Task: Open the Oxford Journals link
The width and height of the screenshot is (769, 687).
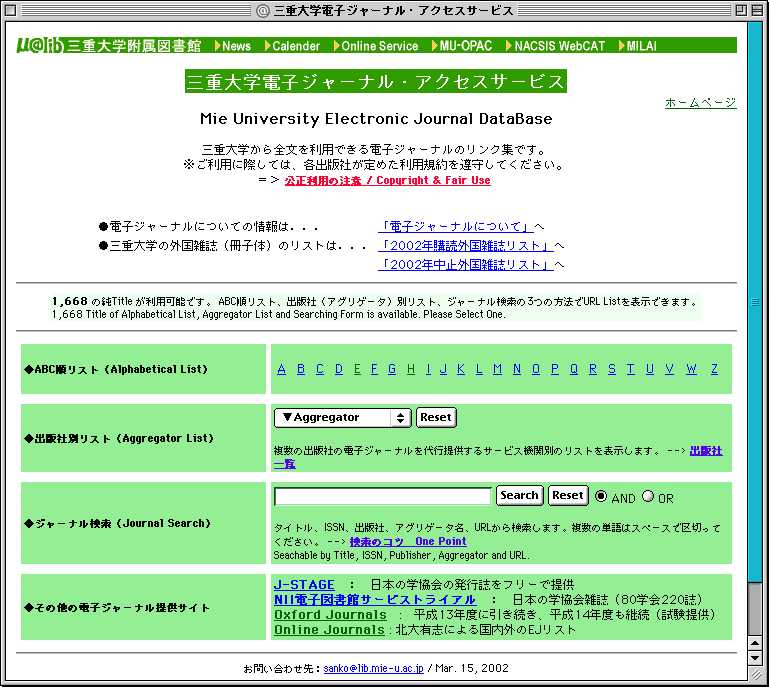Action: click(x=330, y=615)
